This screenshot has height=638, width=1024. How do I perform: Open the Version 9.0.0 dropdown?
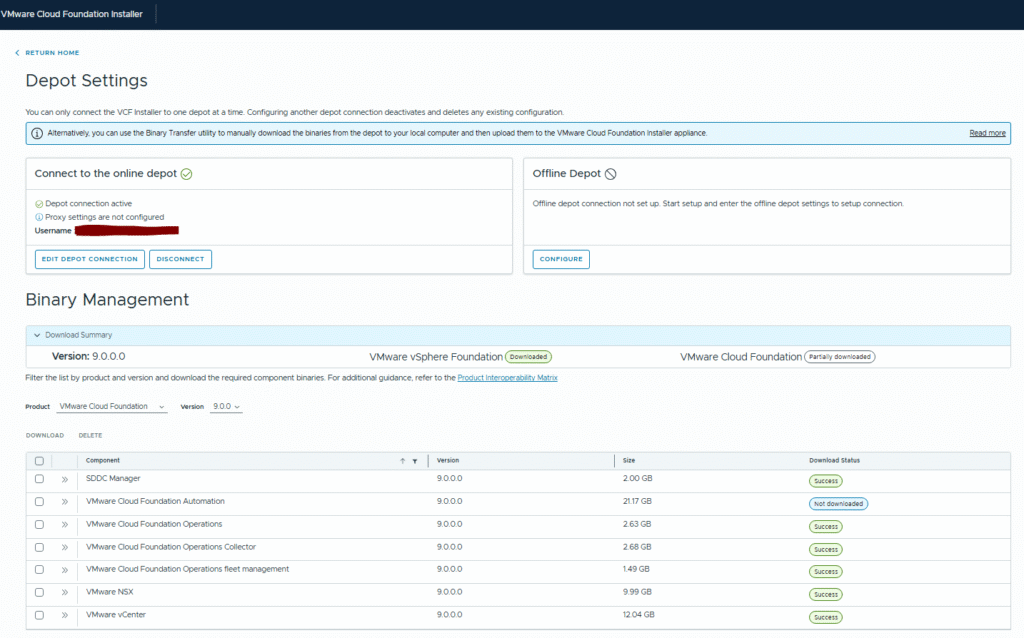pos(226,407)
